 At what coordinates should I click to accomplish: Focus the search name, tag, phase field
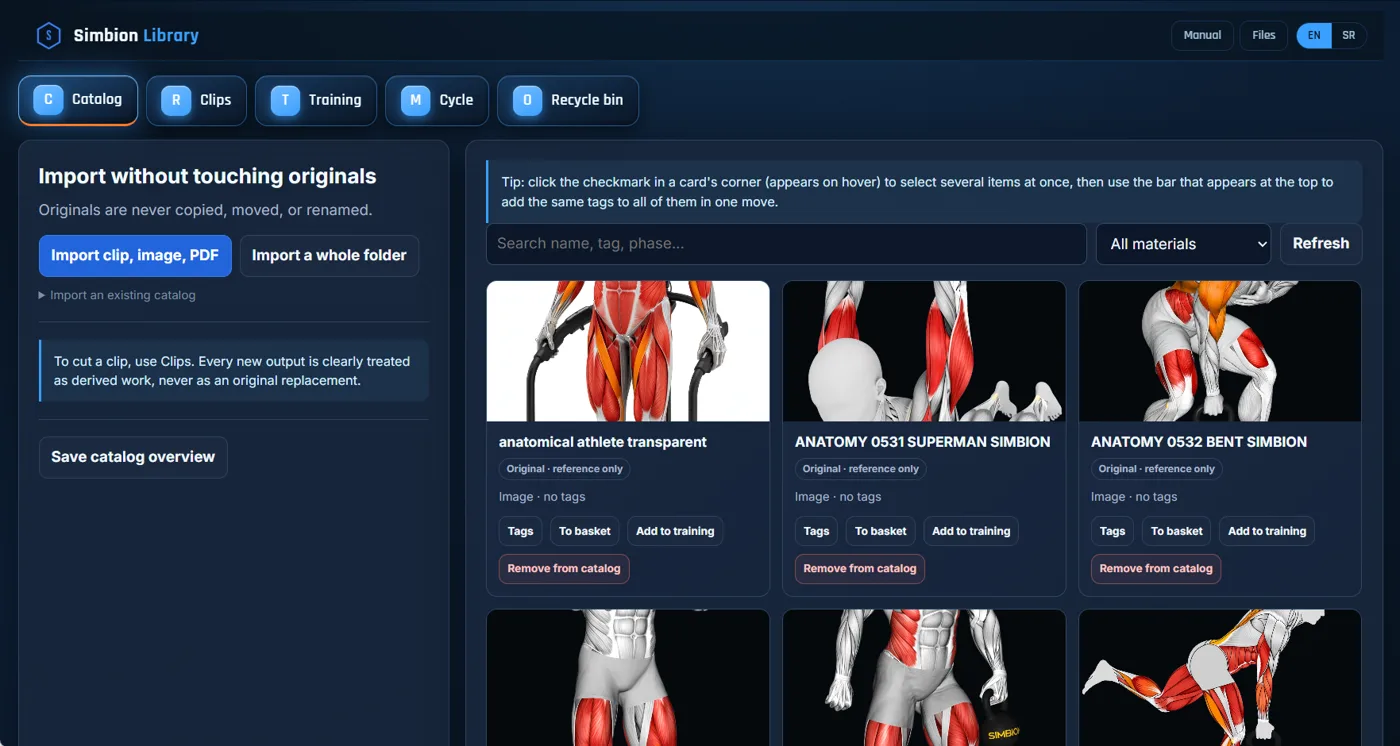pyautogui.click(x=786, y=244)
